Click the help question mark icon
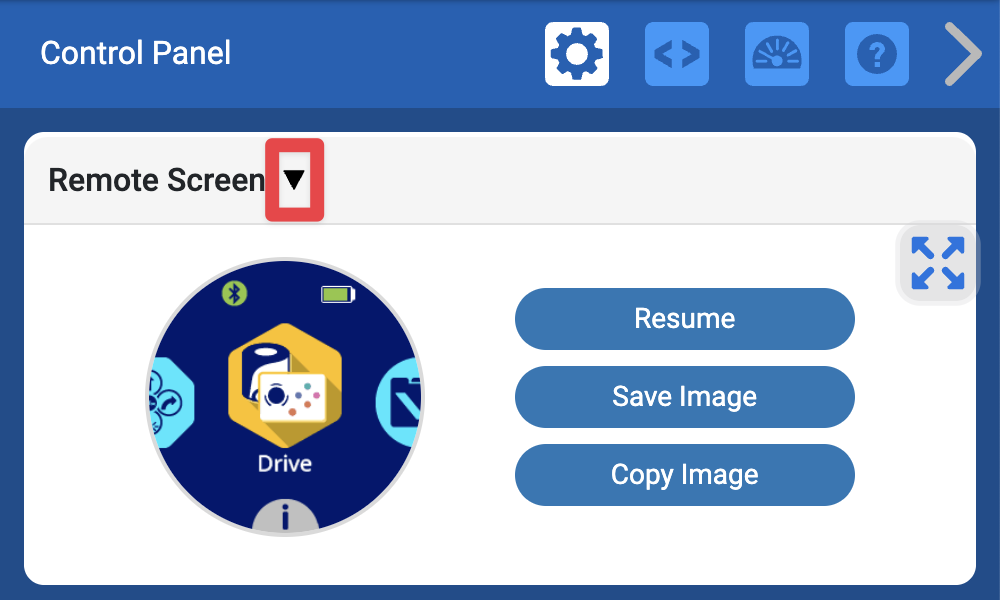The width and height of the screenshot is (1000, 600). 876,54
